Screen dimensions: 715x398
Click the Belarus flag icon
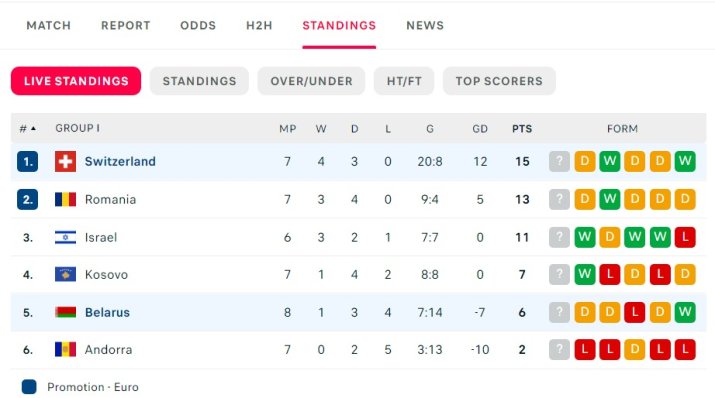tap(65, 312)
